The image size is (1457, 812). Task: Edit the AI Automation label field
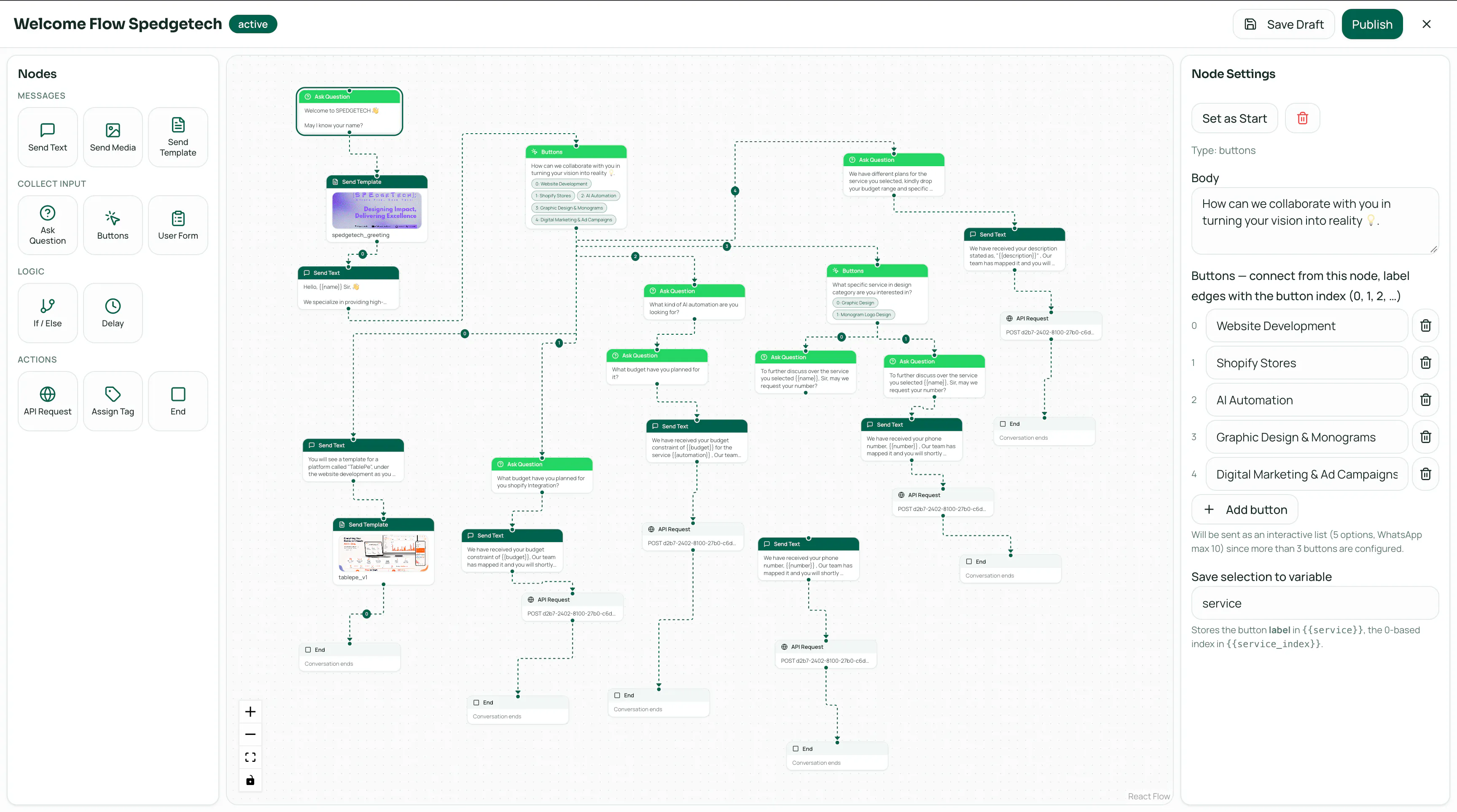click(x=1306, y=400)
